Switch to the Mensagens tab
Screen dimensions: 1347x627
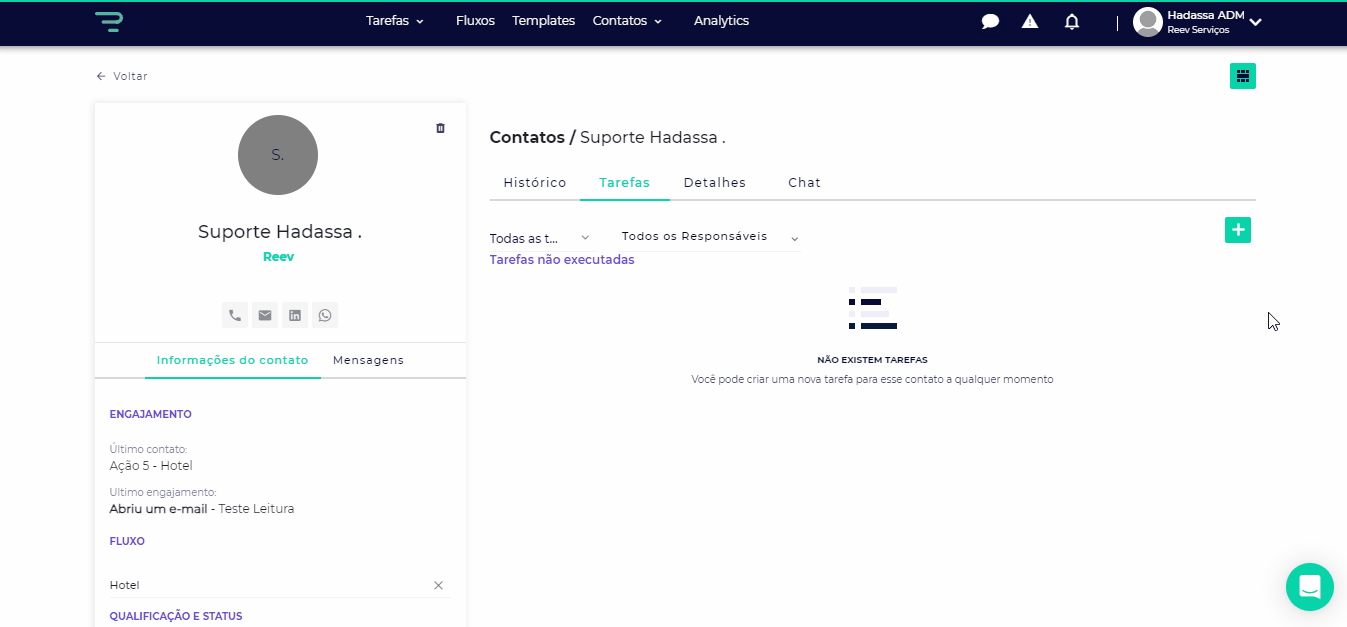point(368,360)
